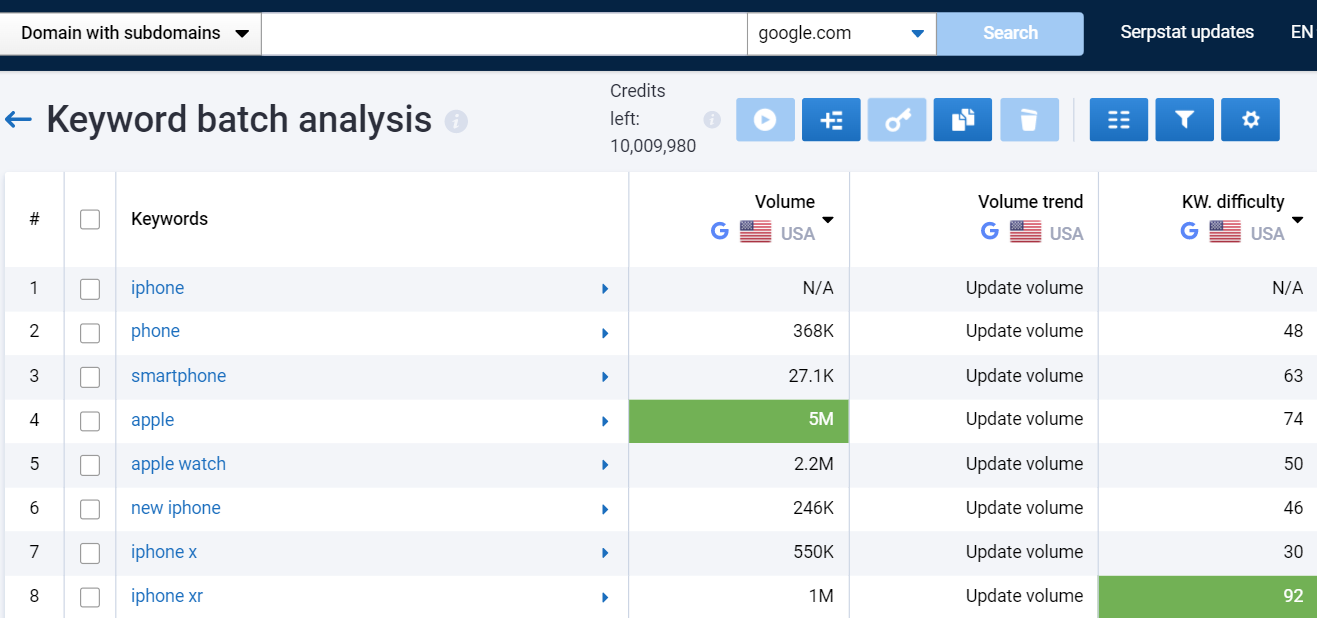Click Update volume in the iphone row
The height and width of the screenshot is (618, 1317).
[x=1024, y=288]
